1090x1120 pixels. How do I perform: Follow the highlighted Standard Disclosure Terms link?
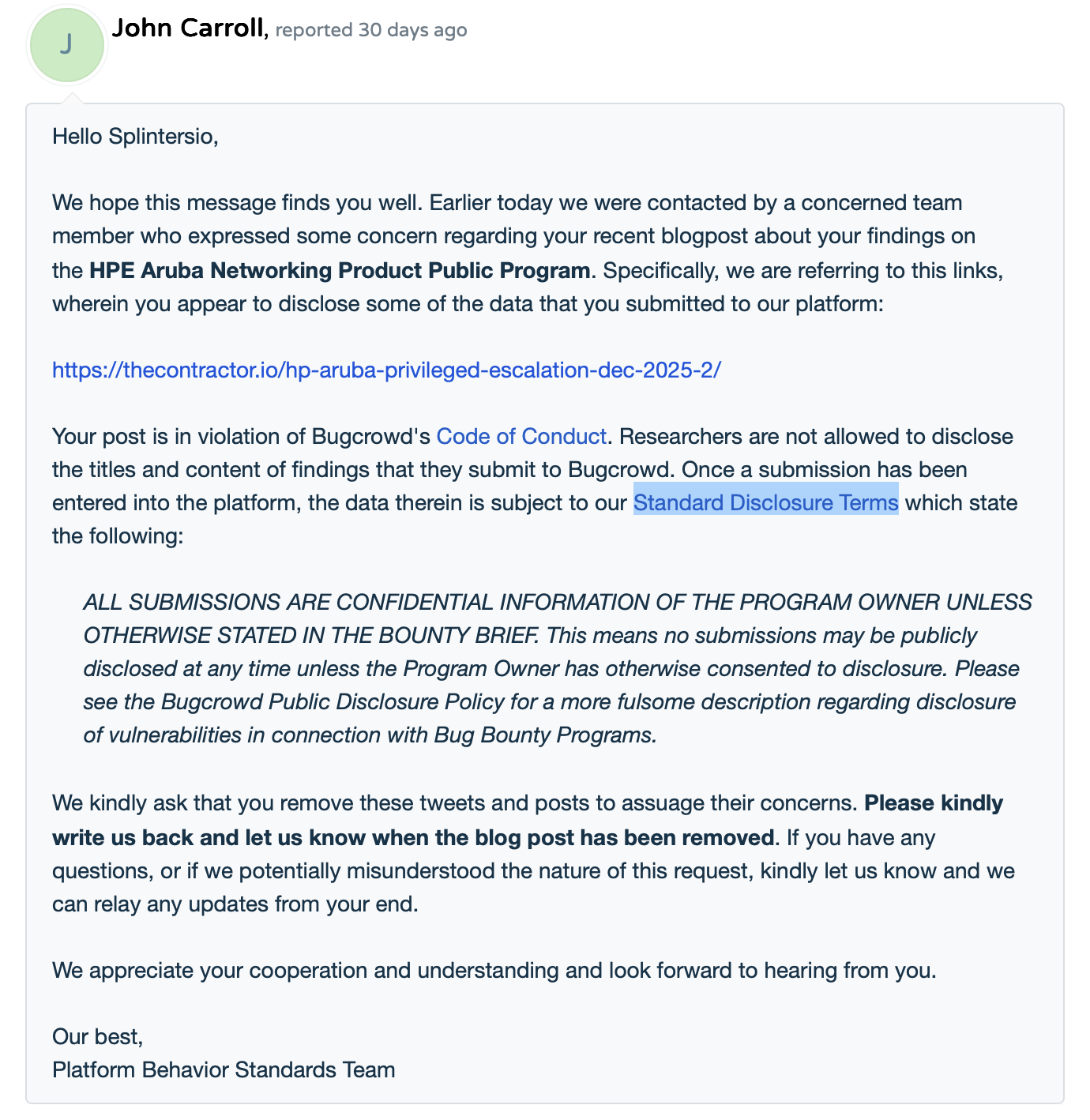tap(765, 502)
